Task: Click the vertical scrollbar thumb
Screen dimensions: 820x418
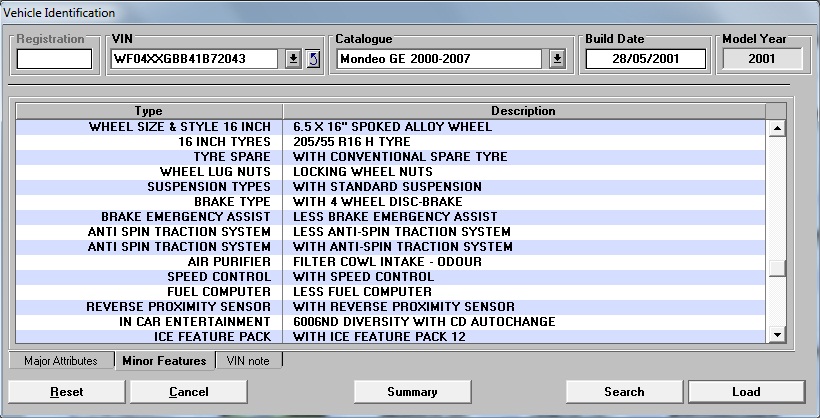Action: 776,267
